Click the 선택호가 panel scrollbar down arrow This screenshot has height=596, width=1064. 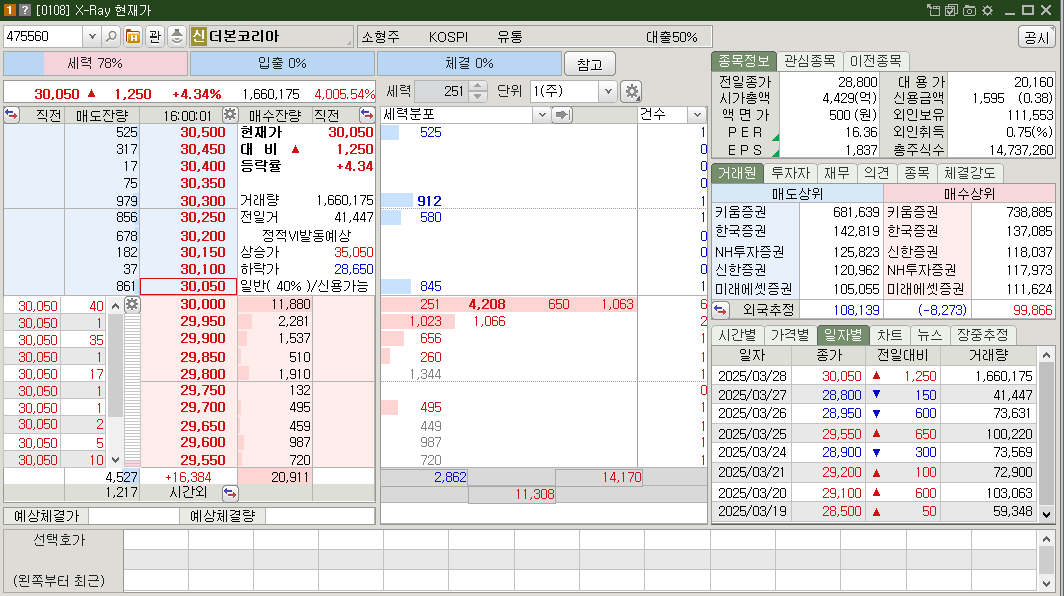point(1046,583)
